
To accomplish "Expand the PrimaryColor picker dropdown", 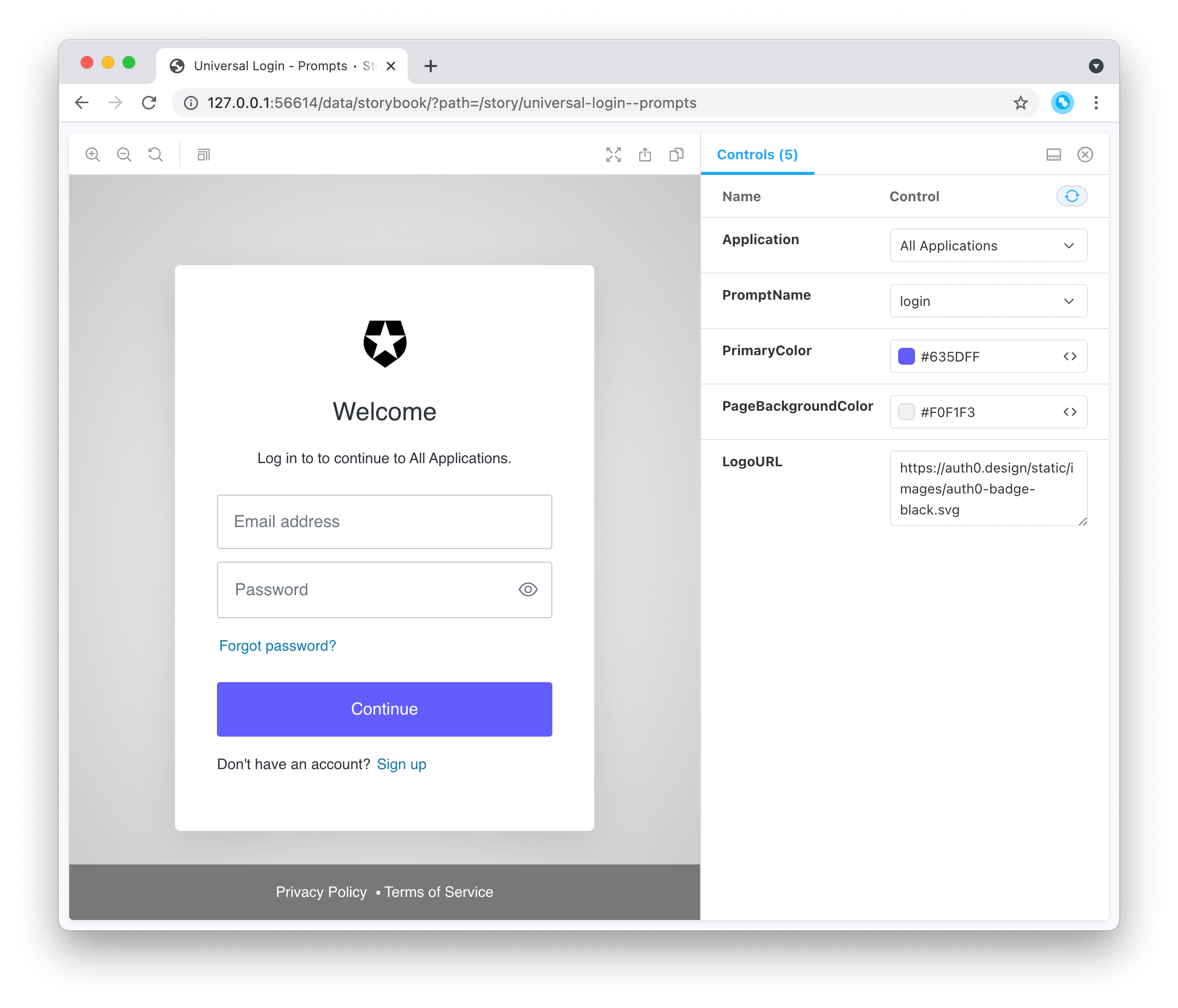I will click(905, 356).
